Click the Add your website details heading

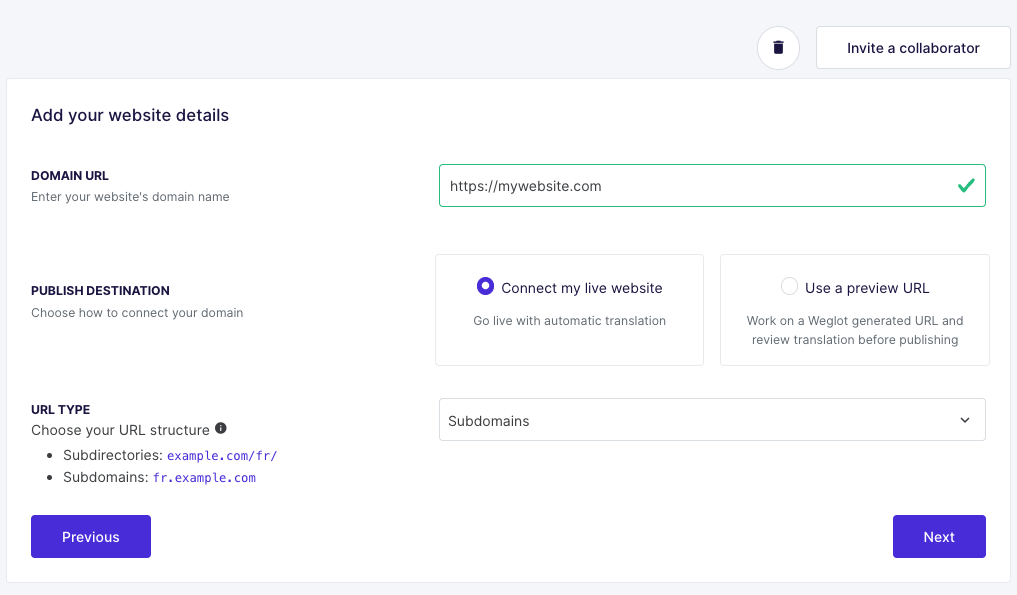pyautogui.click(x=130, y=115)
